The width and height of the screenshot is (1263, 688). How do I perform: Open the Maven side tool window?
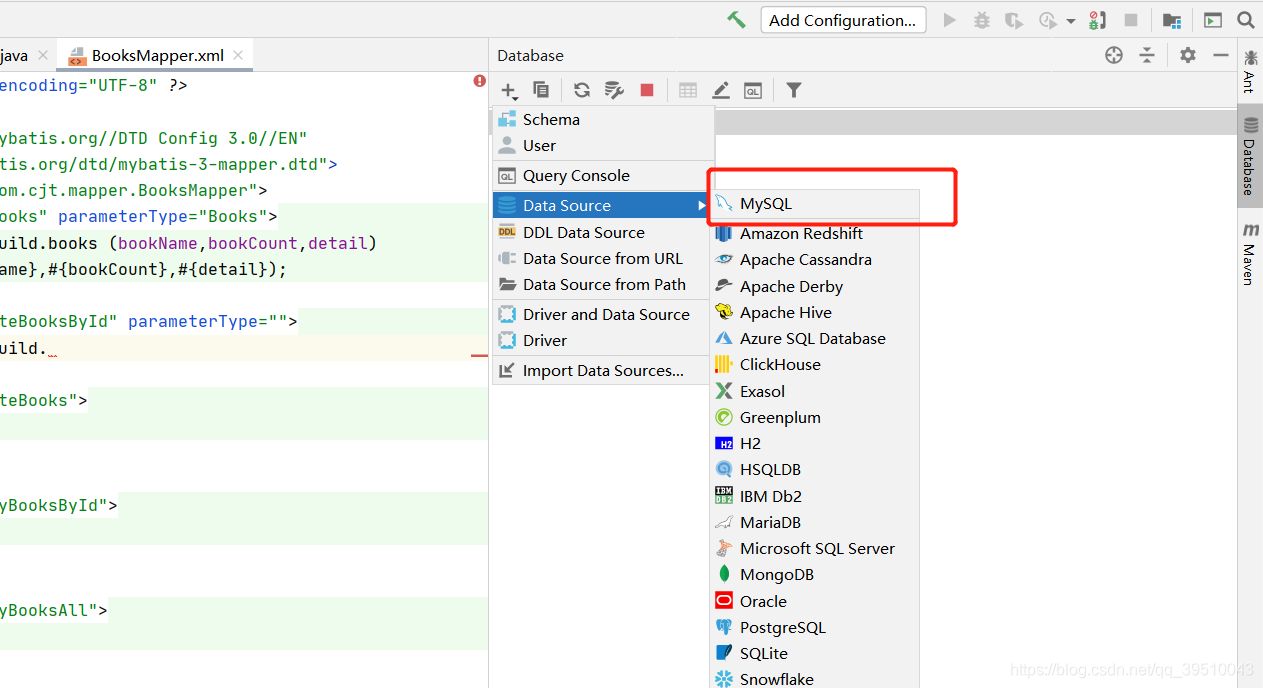[x=1250, y=254]
